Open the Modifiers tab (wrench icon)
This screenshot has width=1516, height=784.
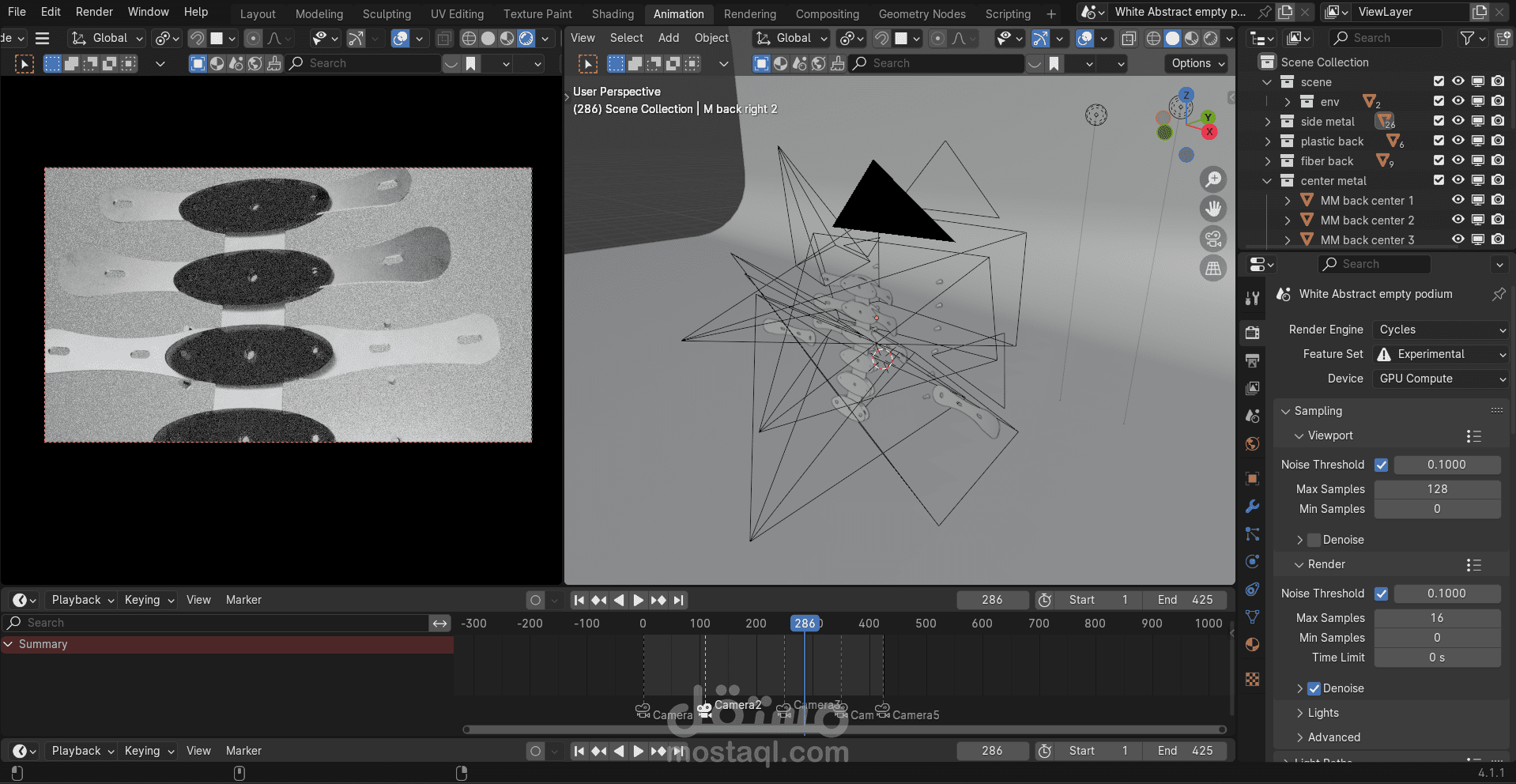tap(1253, 506)
